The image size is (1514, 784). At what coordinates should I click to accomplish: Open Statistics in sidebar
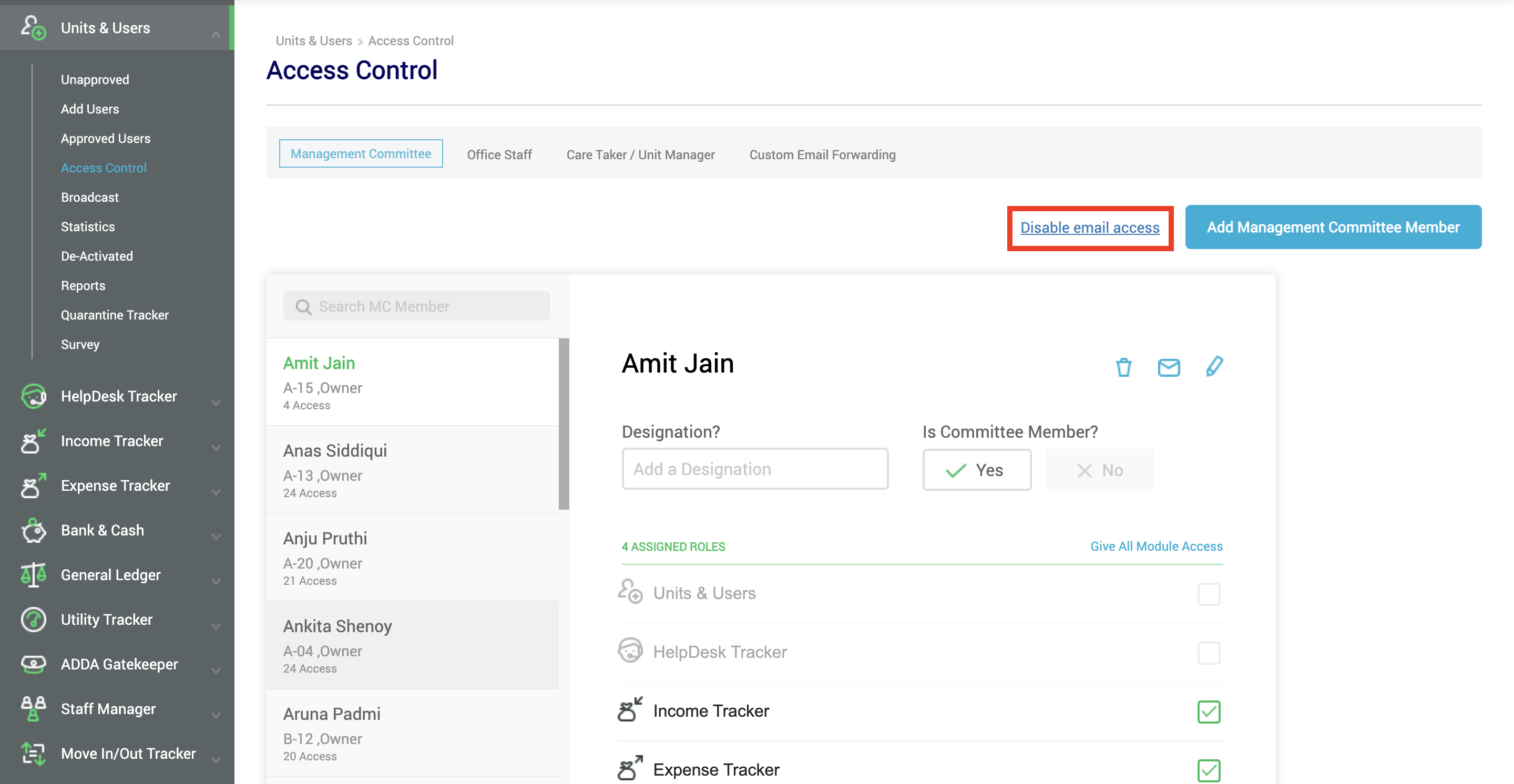click(88, 226)
